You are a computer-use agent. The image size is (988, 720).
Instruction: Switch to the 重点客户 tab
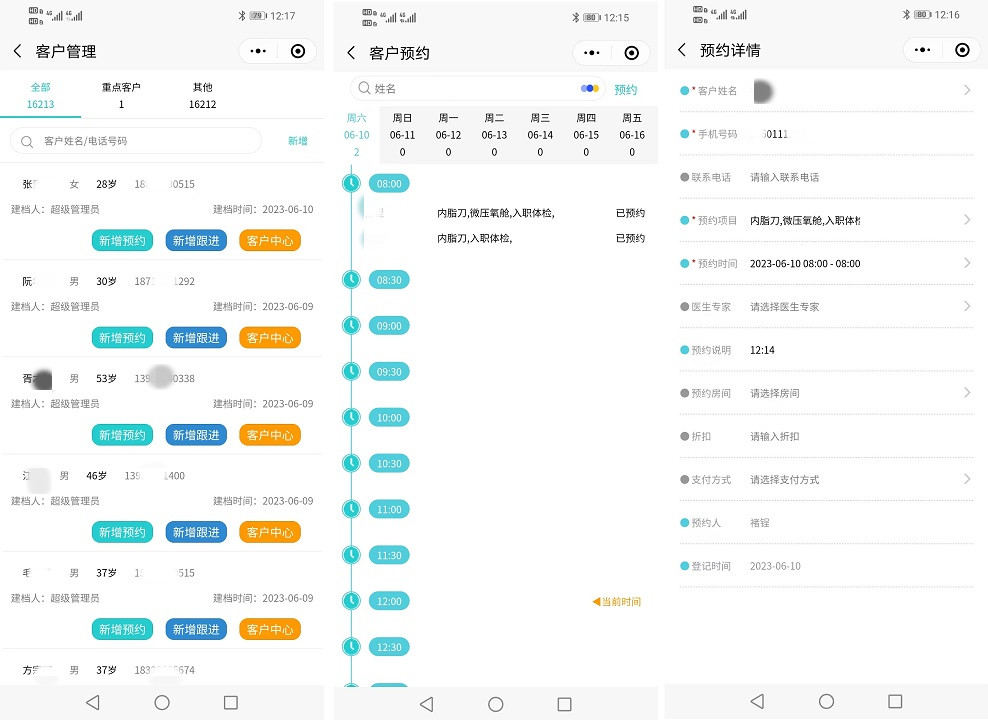point(121,95)
